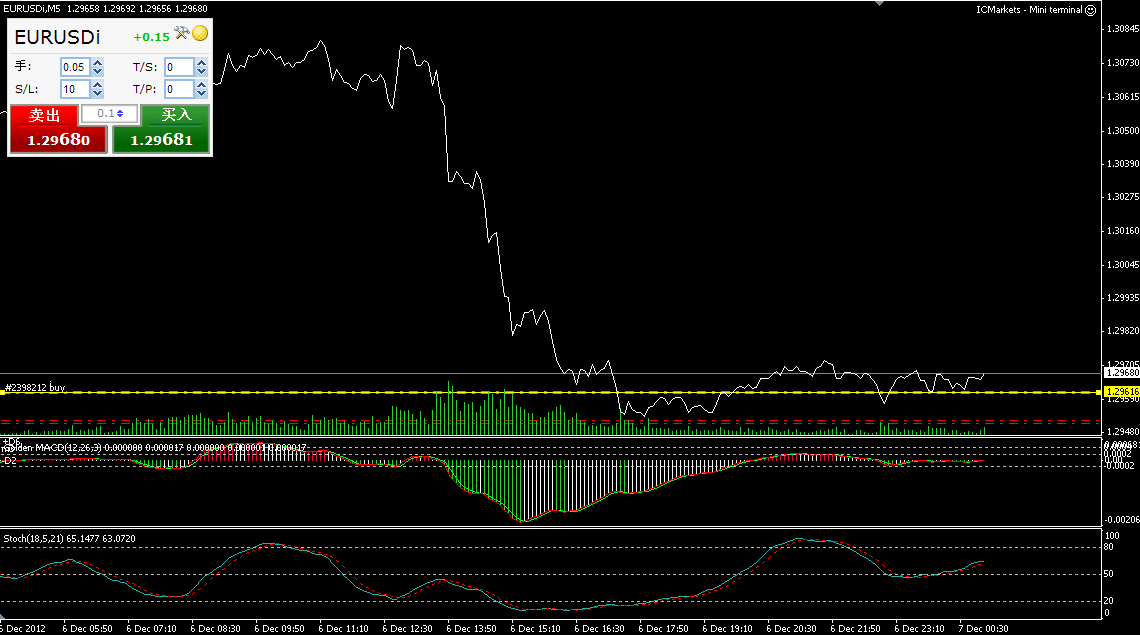Increase T/P value with the up arrow

point(201,85)
